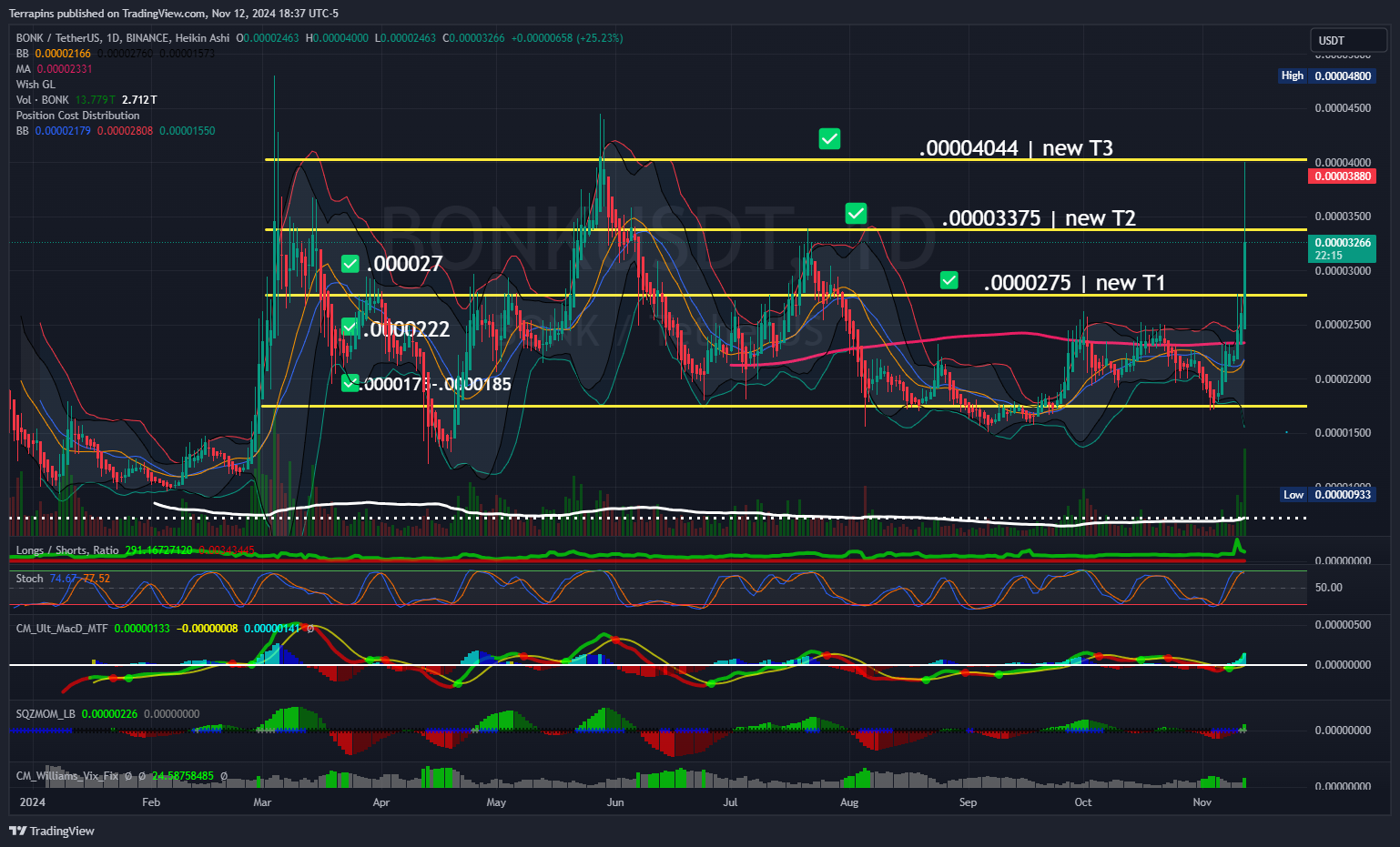1400x847 pixels.
Task: Click the MA 0.00002331 indicator legend
Action: click(x=54, y=69)
